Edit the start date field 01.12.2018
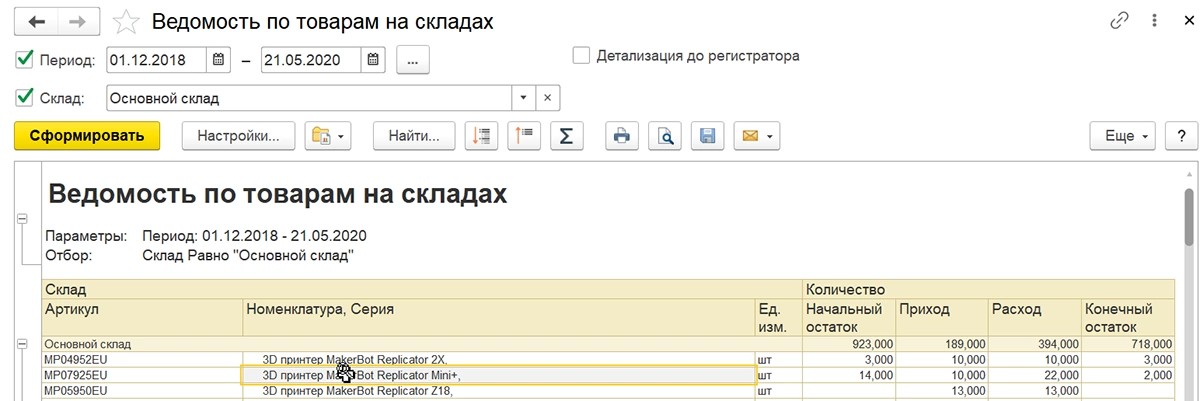1200x401 pixels. 155,60
